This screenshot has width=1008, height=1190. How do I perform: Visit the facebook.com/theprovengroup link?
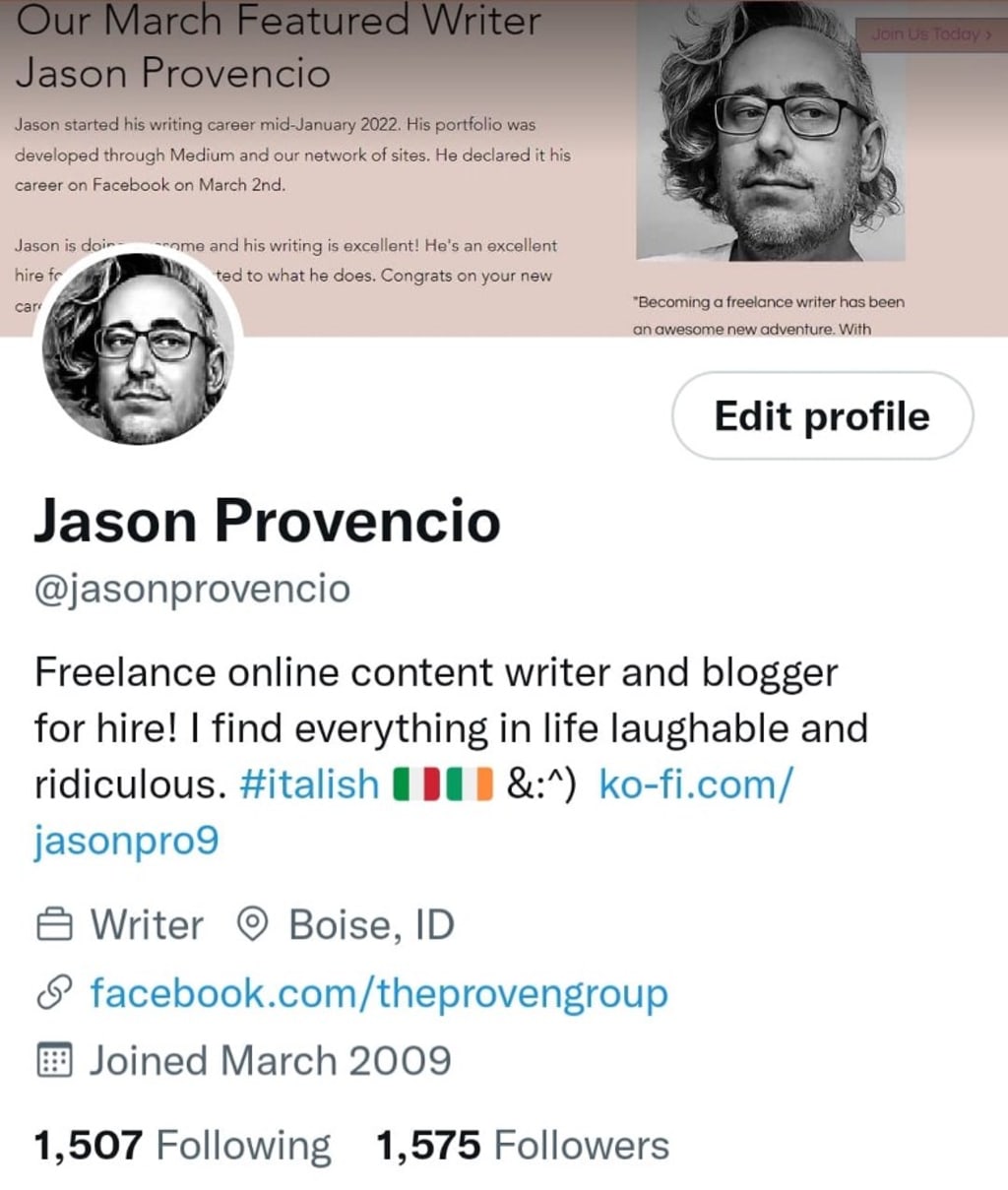tap(379, 993)
